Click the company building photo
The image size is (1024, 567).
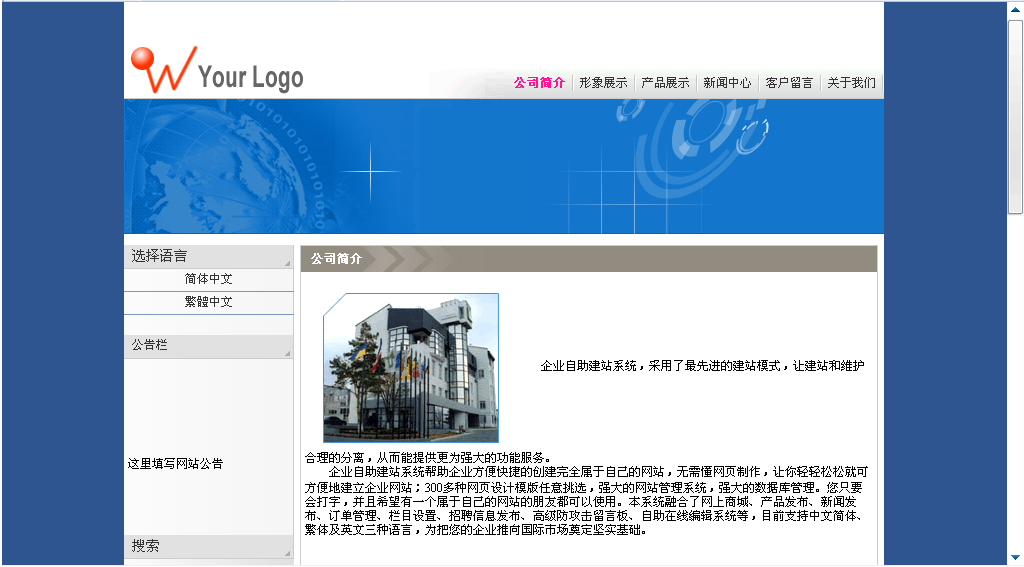pos(411,368)
